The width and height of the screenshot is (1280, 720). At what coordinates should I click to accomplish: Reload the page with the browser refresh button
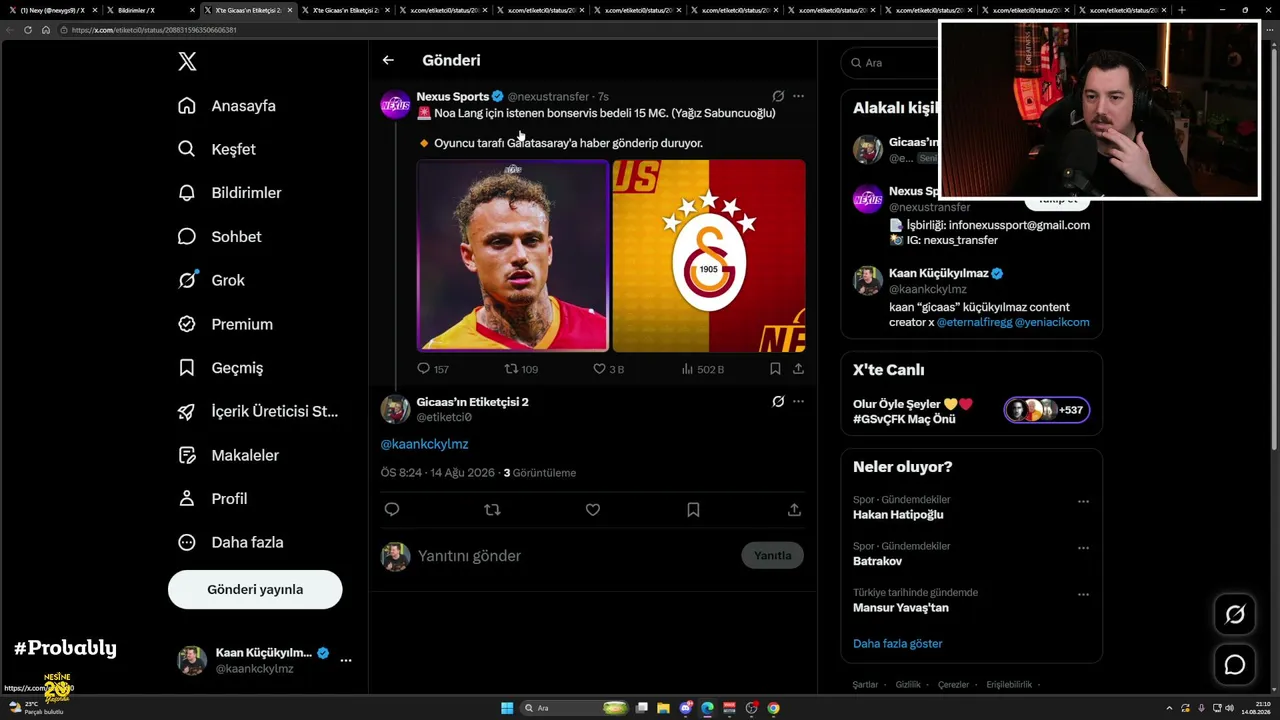point(27,30)
